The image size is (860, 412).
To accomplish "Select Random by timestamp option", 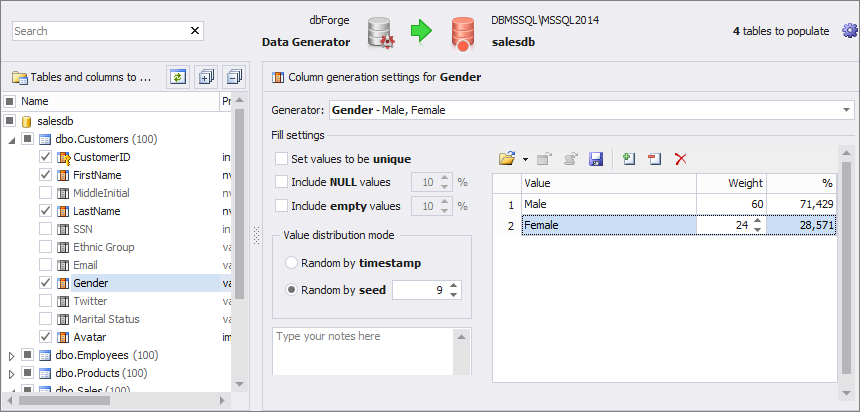I will [x=292, y=263].
